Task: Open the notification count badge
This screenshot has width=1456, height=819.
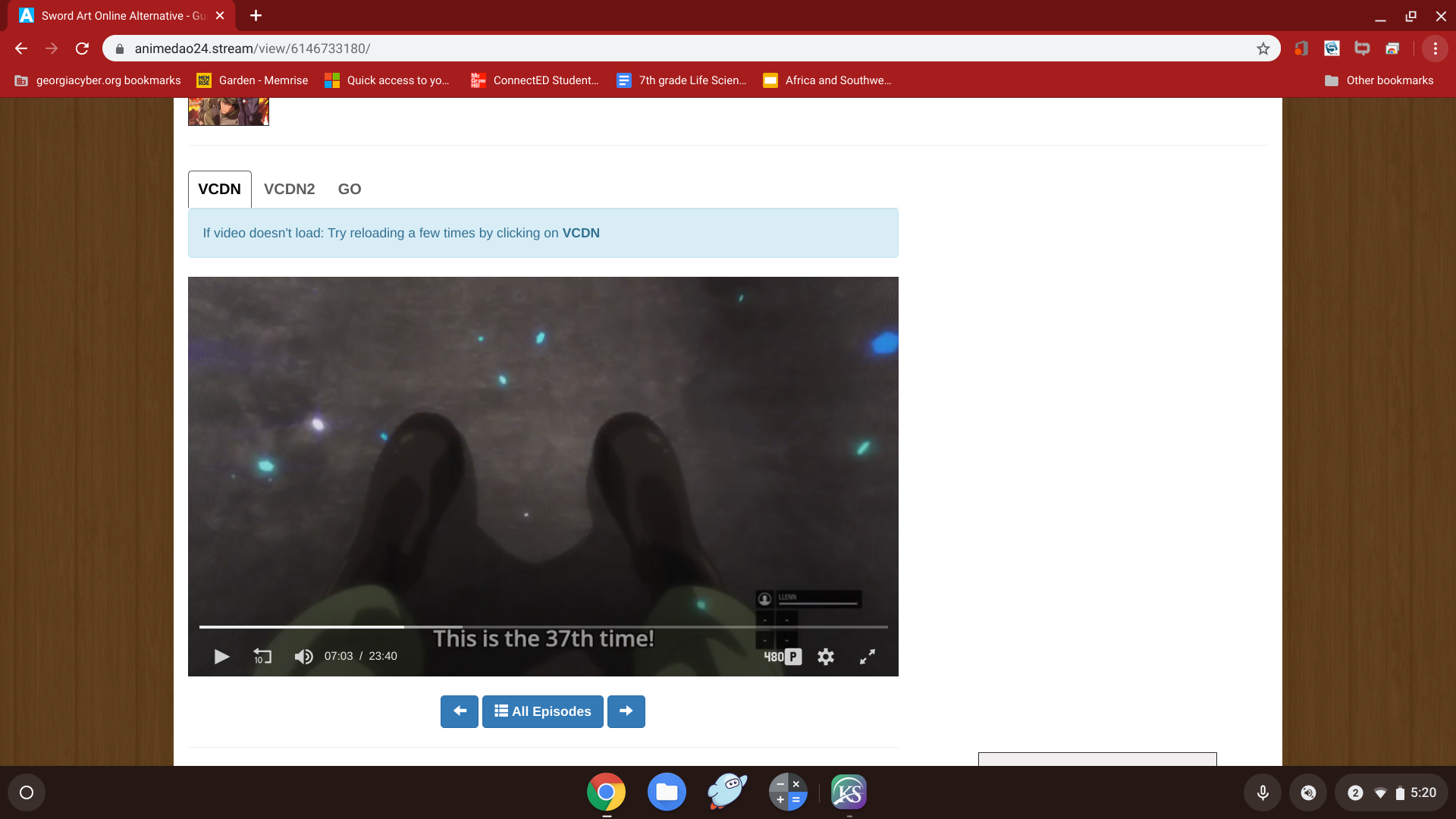Action: pyautogui.click(x=1355, y=792)
